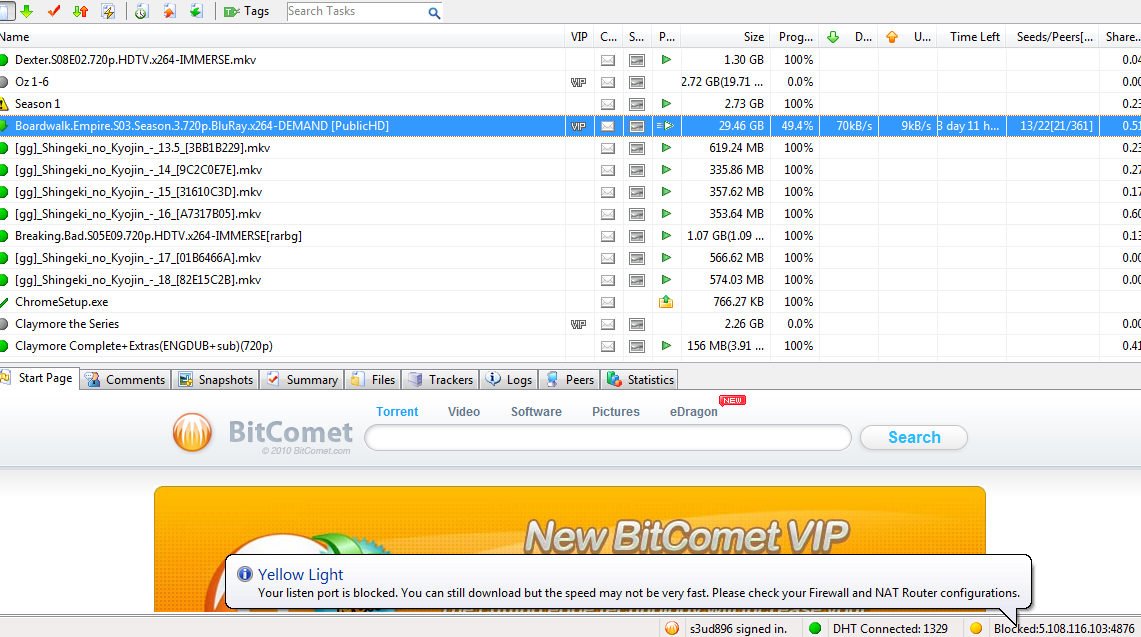Select the Torrent search category
The image size is (1141, 637).
click(397, 411)
